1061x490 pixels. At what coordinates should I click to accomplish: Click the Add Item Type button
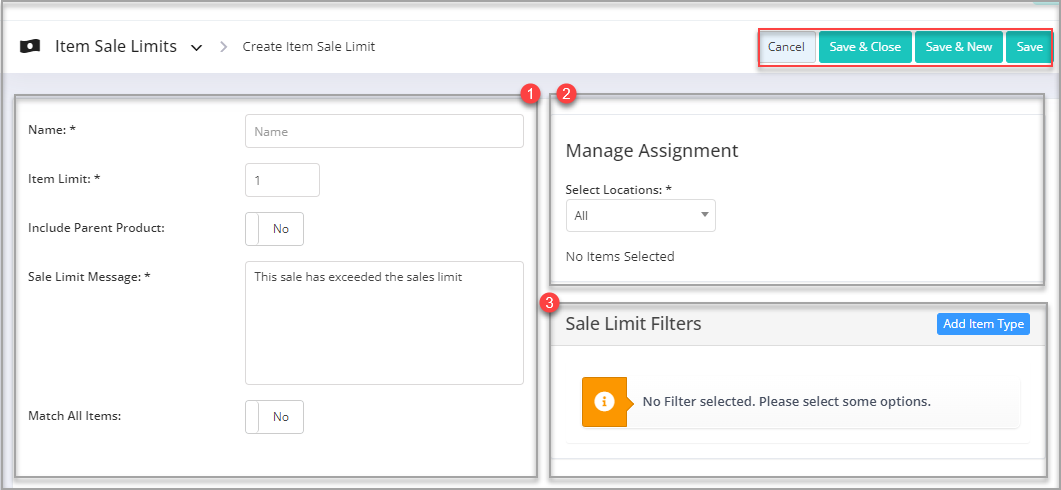(983, 324)
